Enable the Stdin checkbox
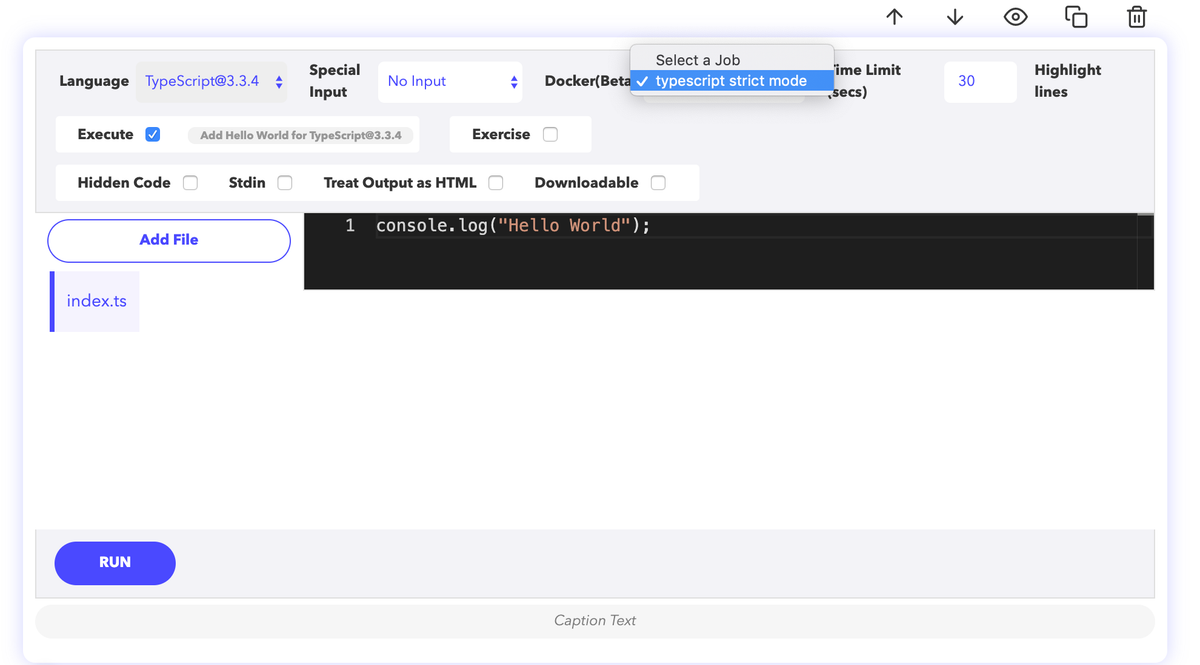Viewport: 1200px width, 665px height. click(285, 183)
